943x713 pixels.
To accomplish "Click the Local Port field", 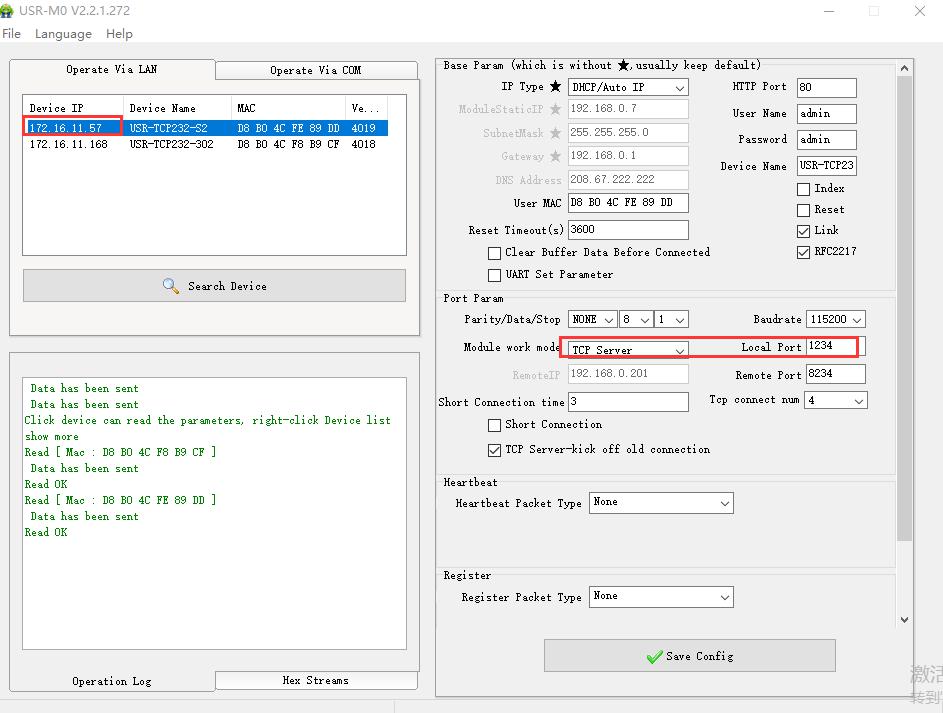I will 835,346.
